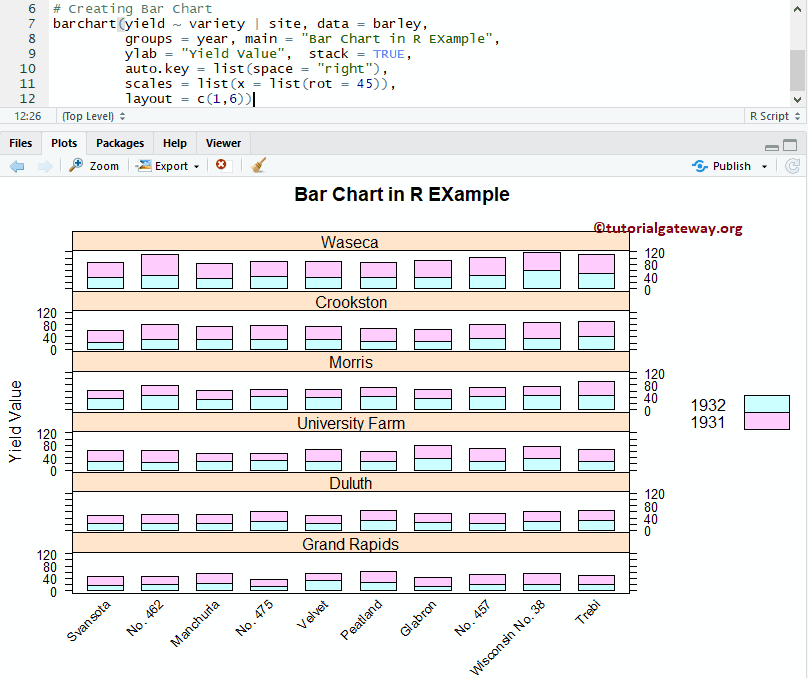
Task: Open the Export plot menu icon
Action: point(141,166)
